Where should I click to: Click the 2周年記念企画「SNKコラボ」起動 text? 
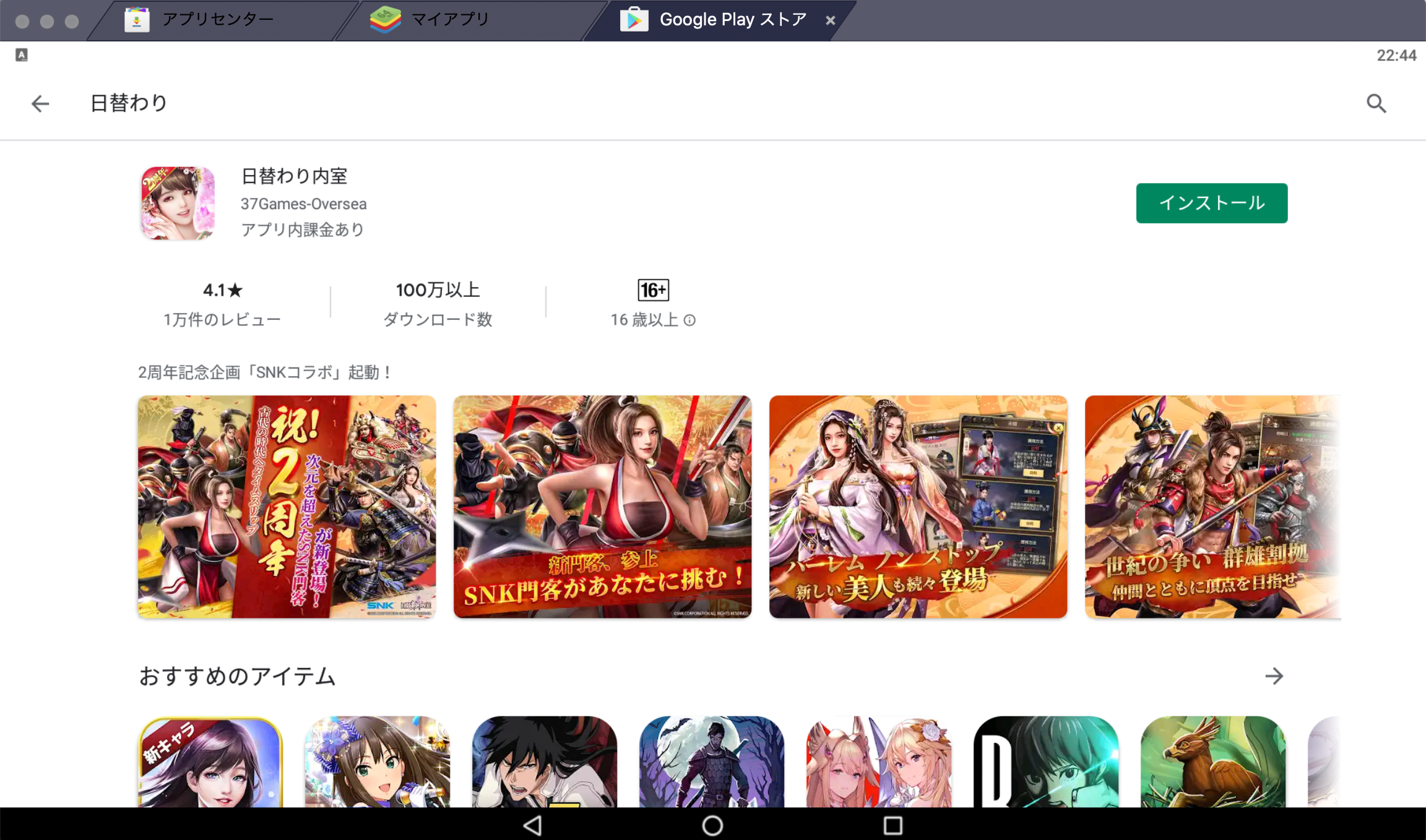[x=265, y=372]
